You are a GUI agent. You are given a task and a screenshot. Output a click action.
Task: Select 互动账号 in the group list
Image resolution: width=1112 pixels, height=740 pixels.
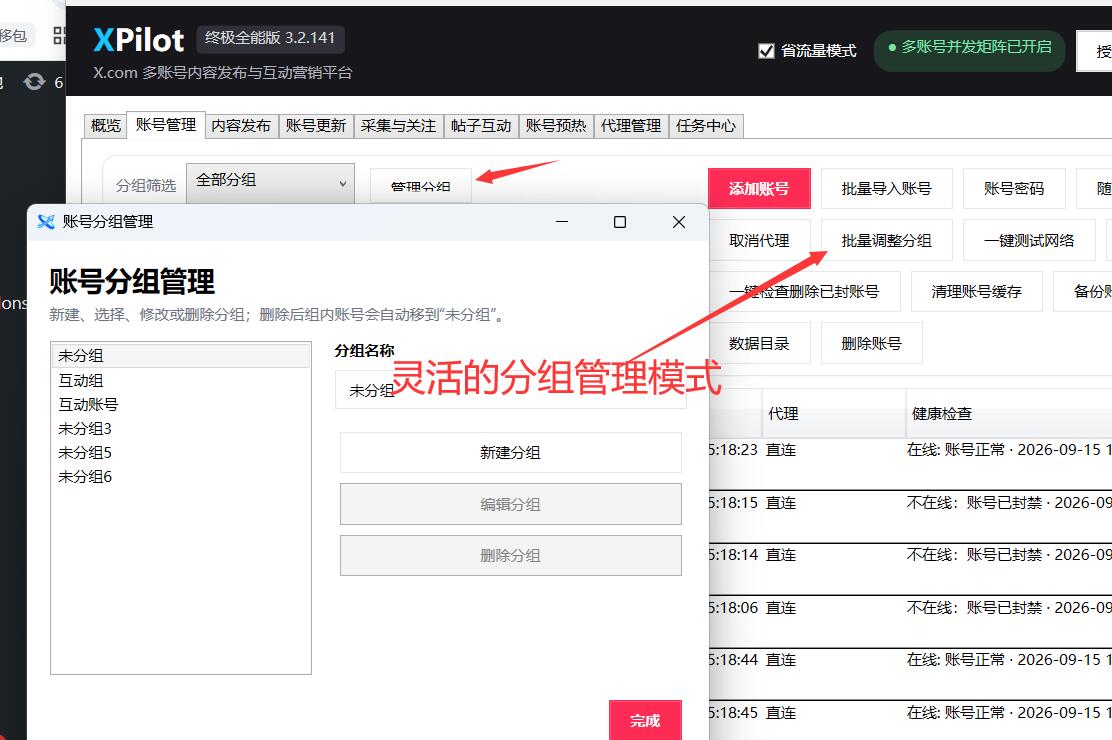point(181,404)
